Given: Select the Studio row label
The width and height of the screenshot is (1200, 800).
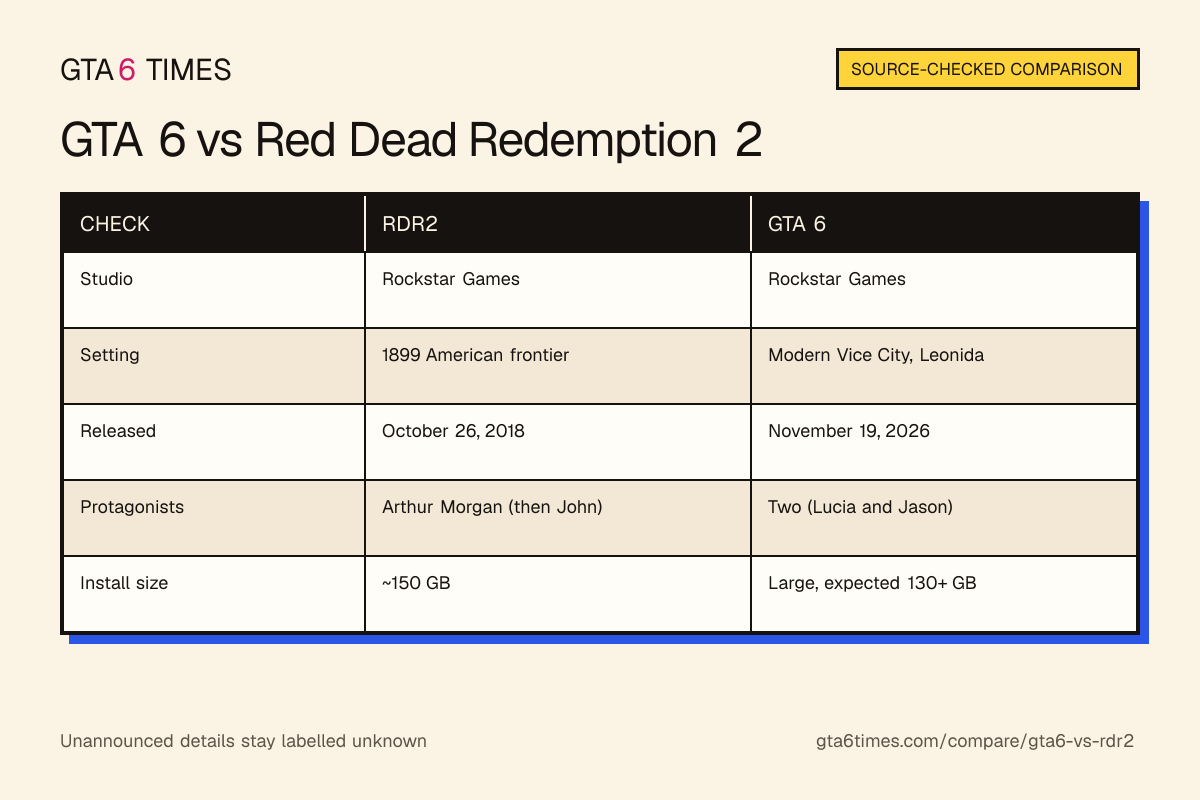Looking at the screenshot, I should coord(106,279).
